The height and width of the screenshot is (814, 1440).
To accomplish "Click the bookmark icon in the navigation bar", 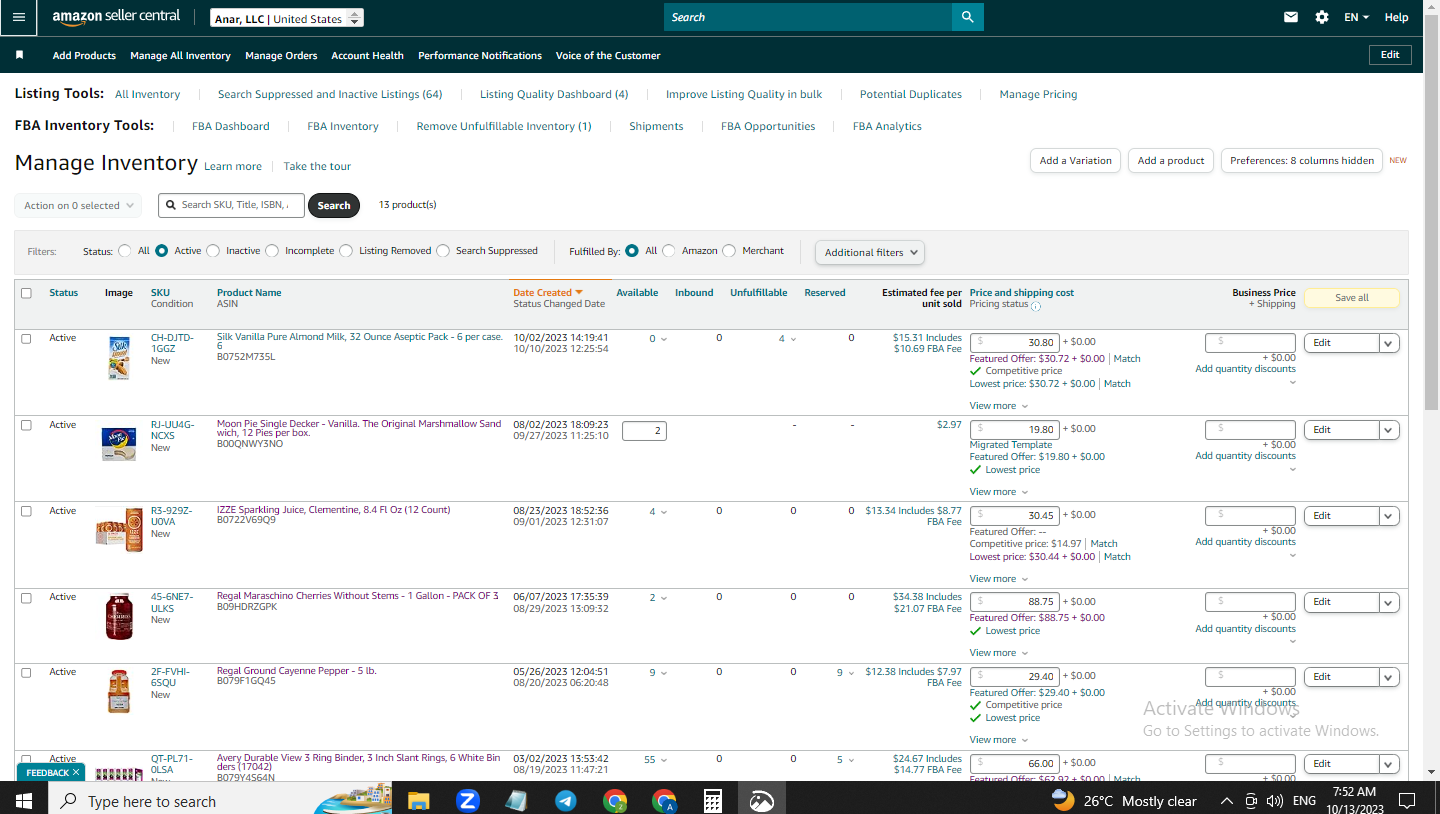I will click(x=19, y=55).
